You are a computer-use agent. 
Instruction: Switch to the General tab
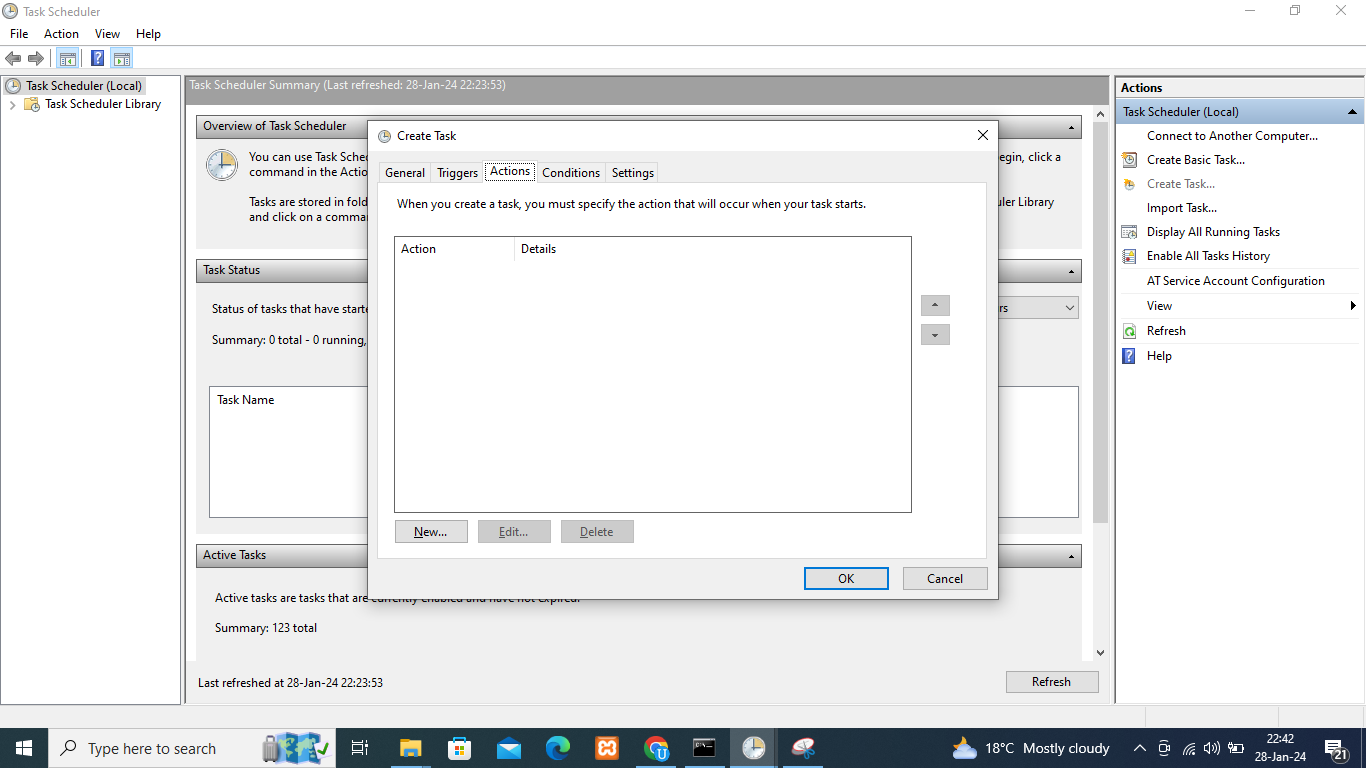(405, 173)
